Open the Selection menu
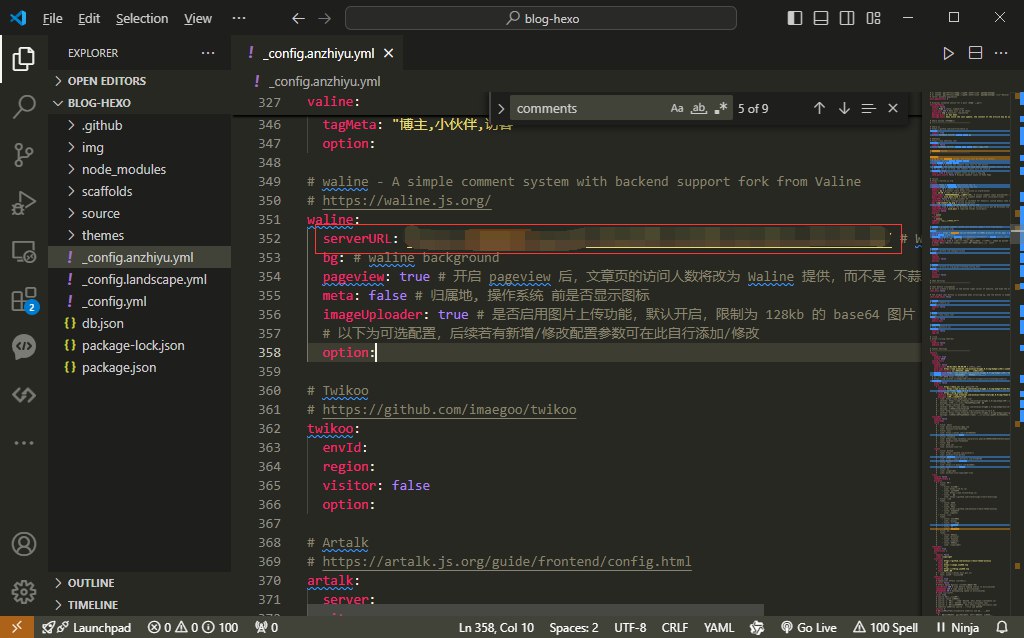 [x=142, y=18]
